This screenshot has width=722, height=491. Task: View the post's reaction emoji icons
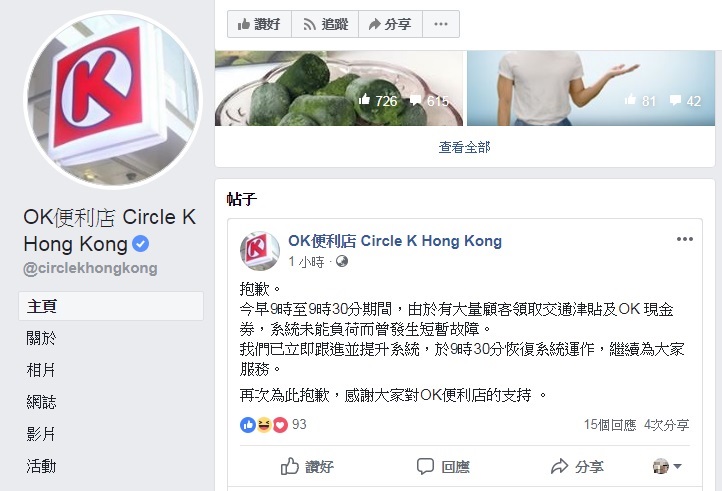(x=264, y=425)
